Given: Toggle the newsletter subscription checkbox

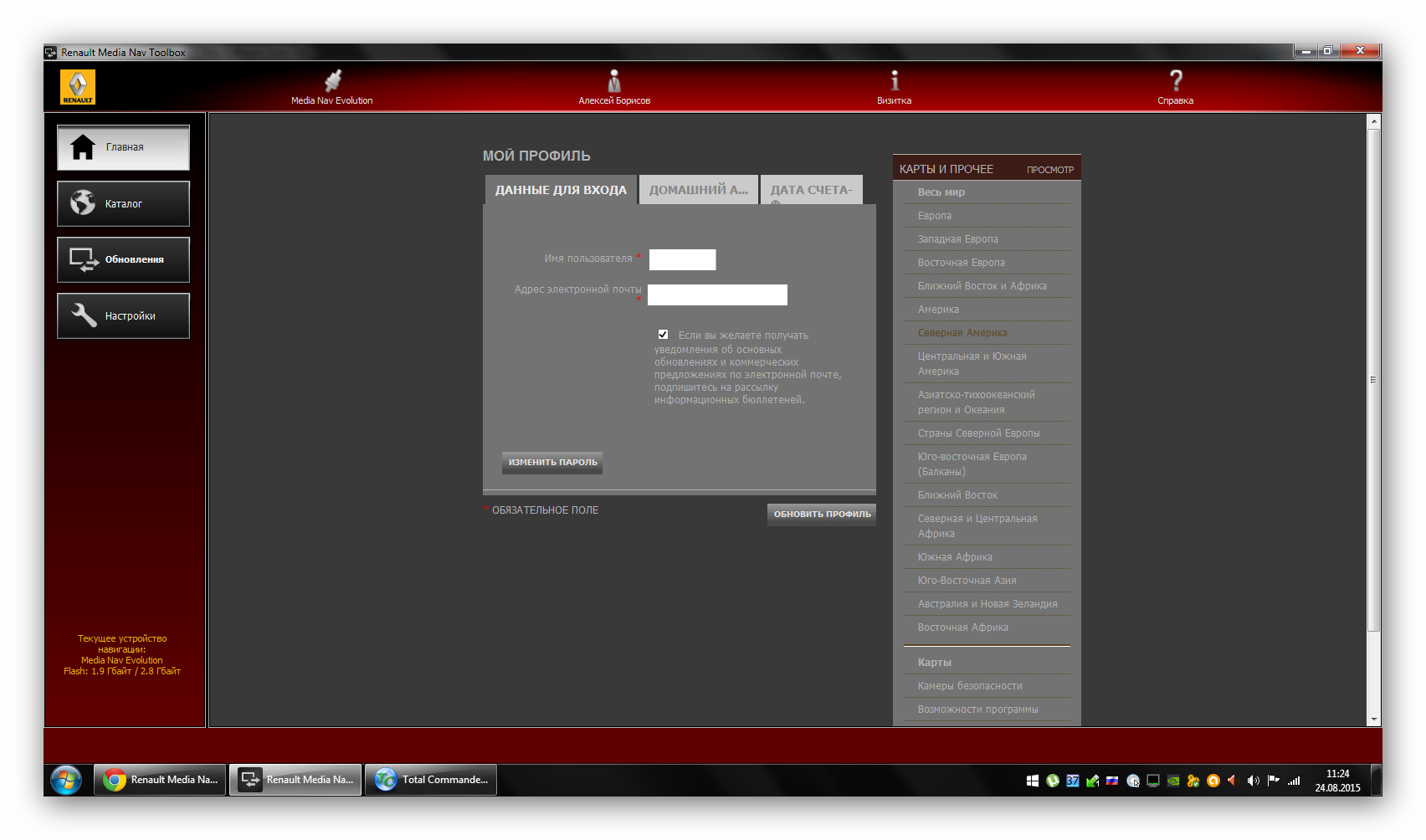Looking at the screenshot, I should (x=663, y=335).
